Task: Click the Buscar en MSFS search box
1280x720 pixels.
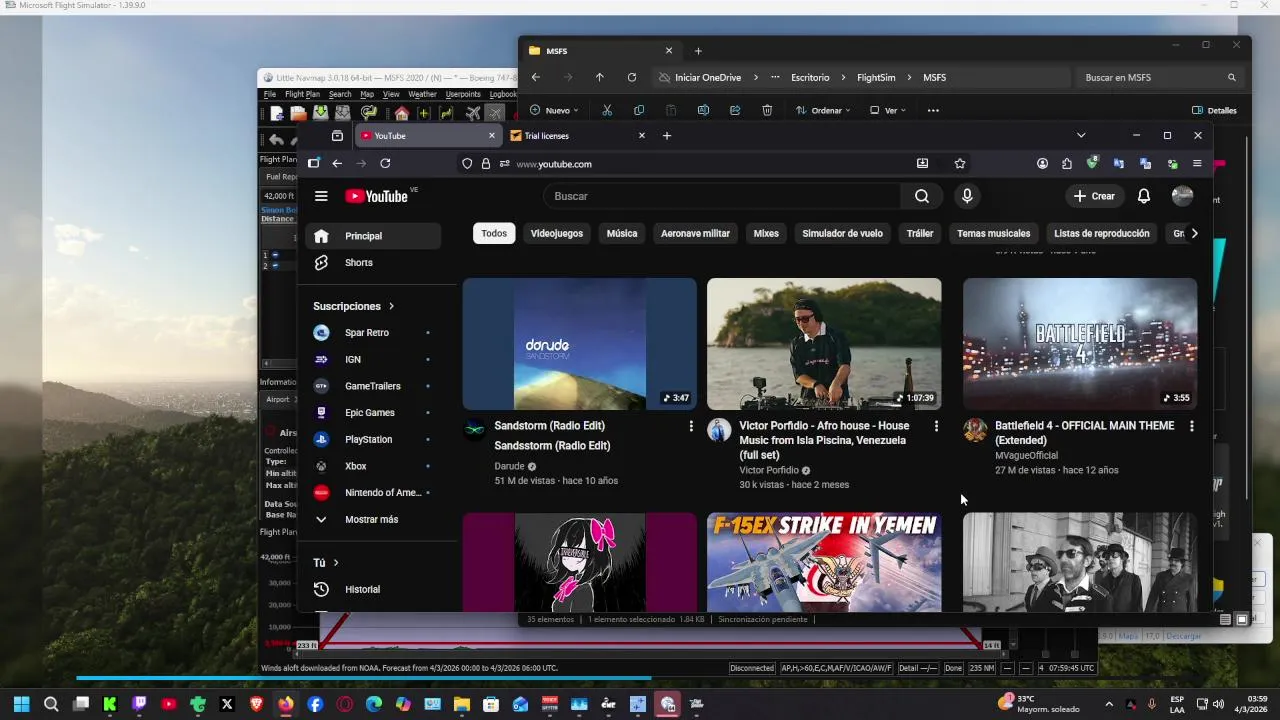Action: click(1161, 77)
